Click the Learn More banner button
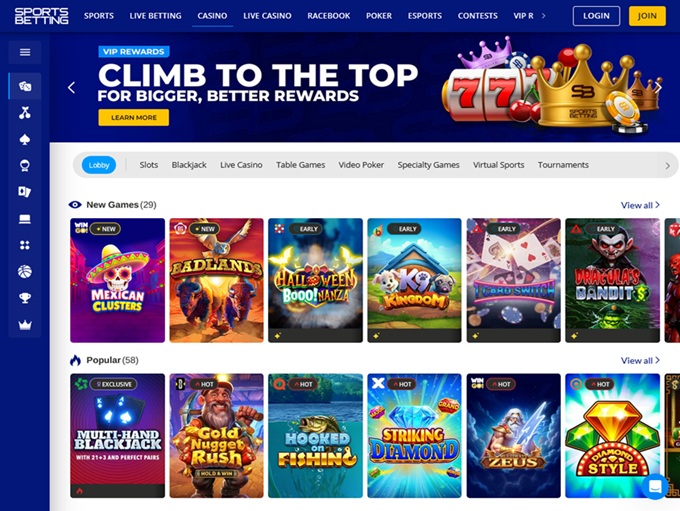The width and height of the screenshot is (680, 511). click(134, 118)
